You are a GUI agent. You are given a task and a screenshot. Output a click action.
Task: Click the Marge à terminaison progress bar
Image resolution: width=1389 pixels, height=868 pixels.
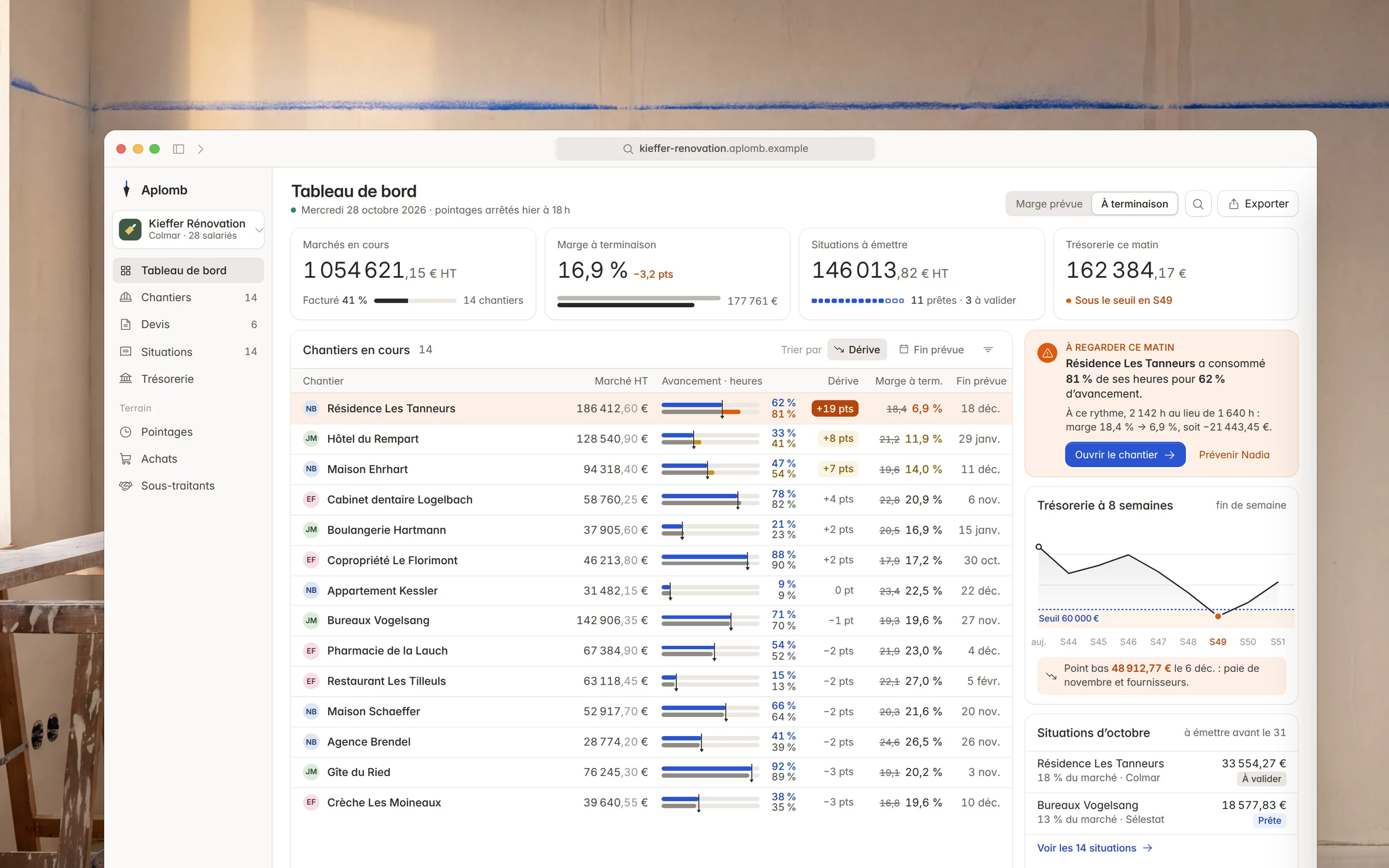tap(638, 301)
